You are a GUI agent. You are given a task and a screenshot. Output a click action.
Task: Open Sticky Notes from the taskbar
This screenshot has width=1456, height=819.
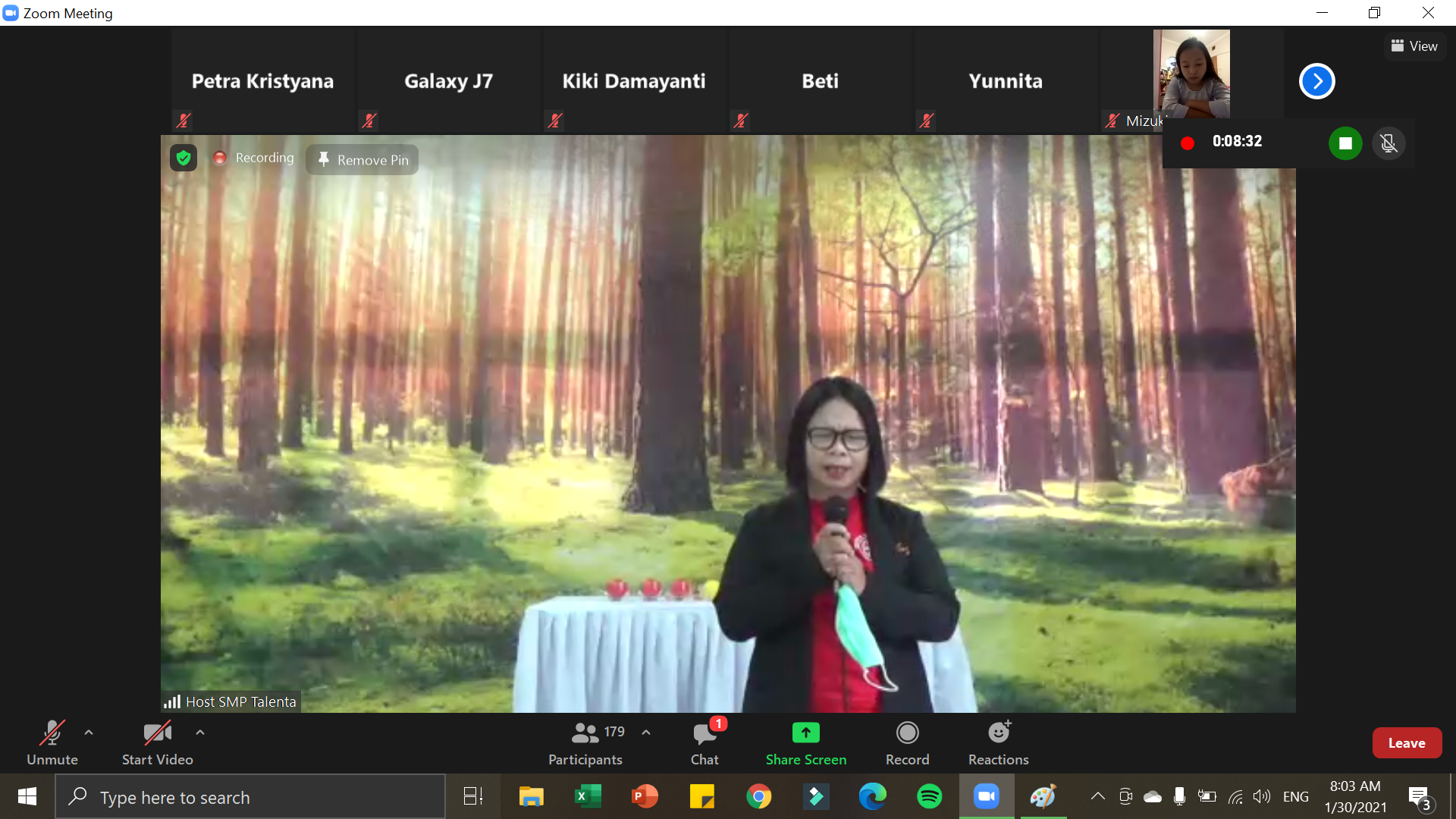[x=702, y=796]
